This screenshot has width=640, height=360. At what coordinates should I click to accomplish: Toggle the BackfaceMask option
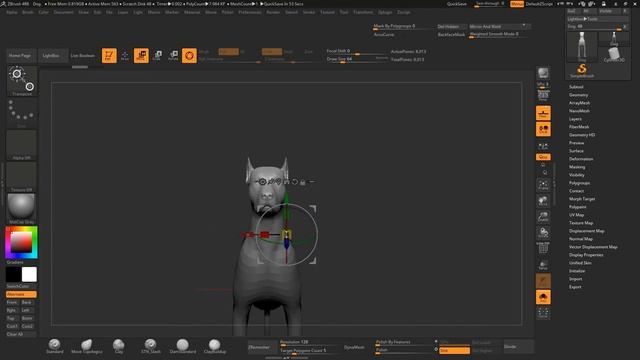point(451,35)
